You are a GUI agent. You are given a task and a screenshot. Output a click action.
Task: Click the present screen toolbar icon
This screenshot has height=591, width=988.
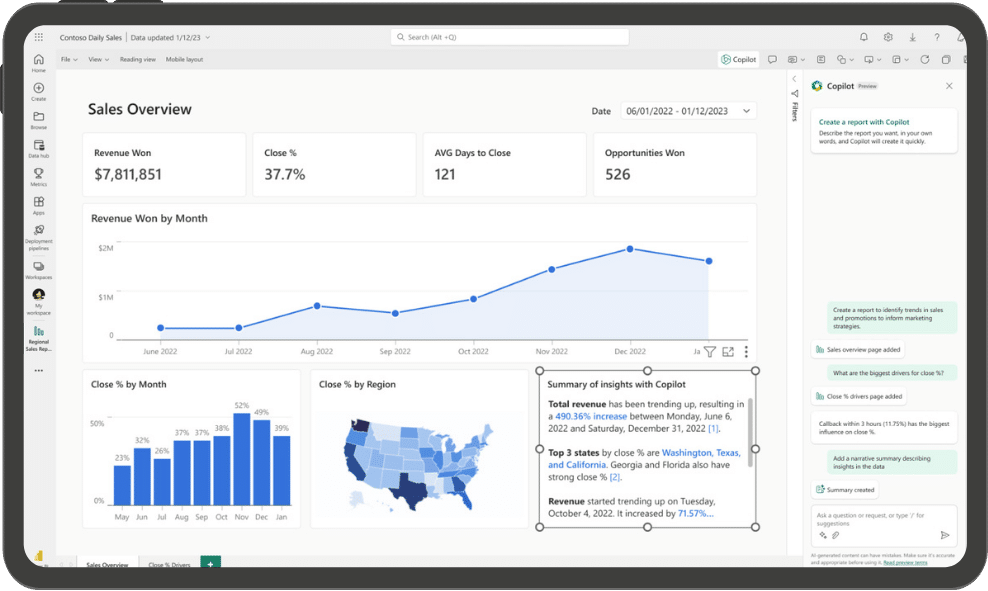(869, 59)
